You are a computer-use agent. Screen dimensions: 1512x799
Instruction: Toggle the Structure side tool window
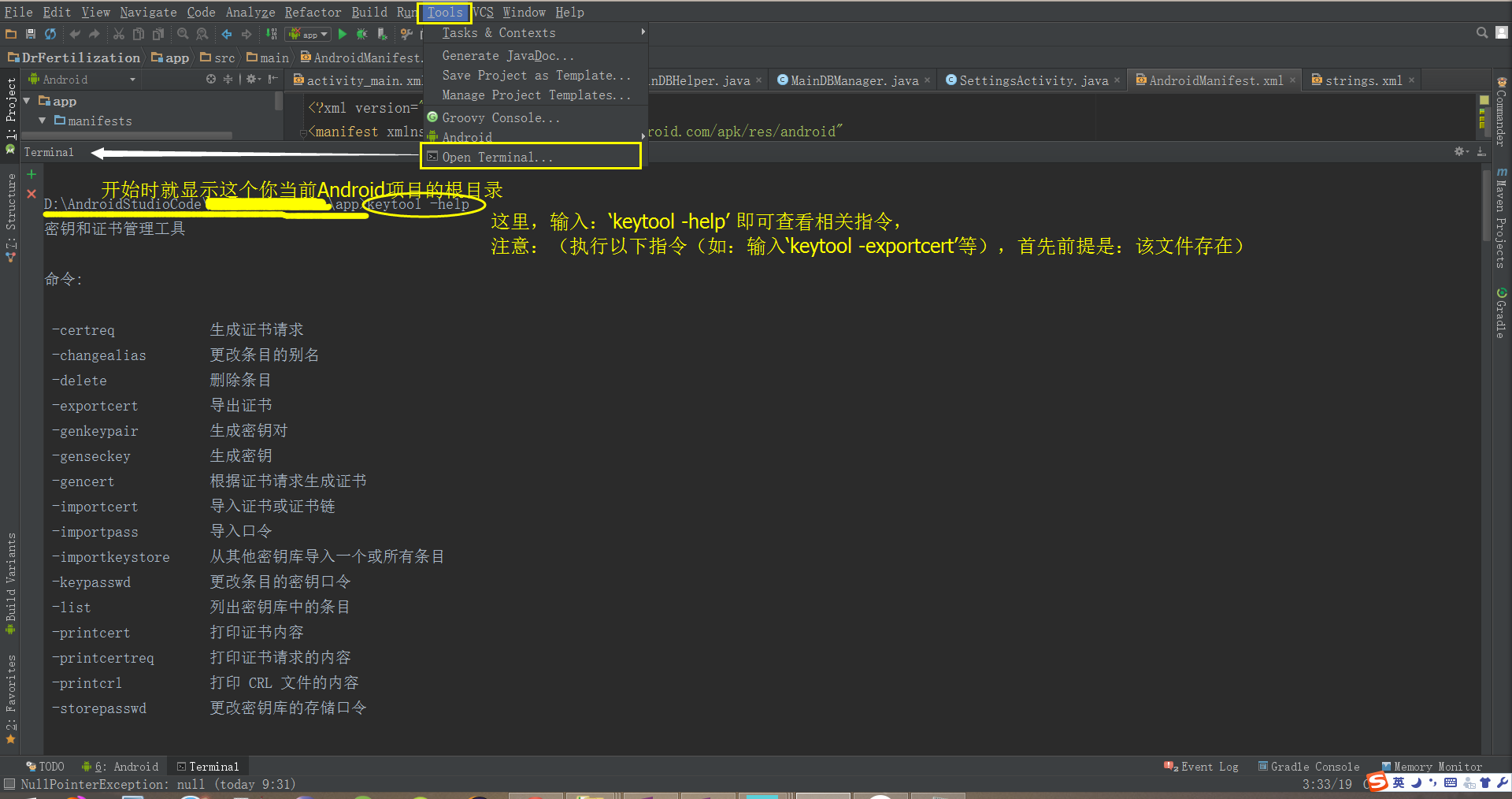[x=11, y=217]
